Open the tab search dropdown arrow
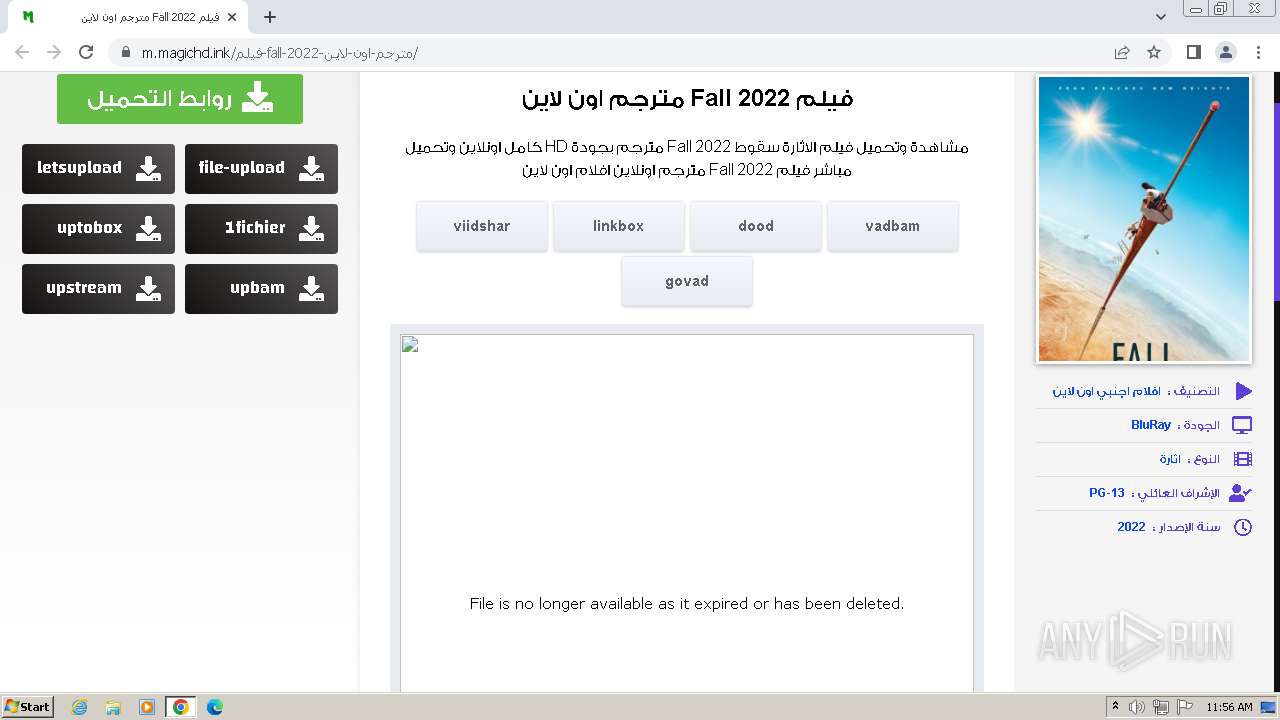 coord(1161,17)
